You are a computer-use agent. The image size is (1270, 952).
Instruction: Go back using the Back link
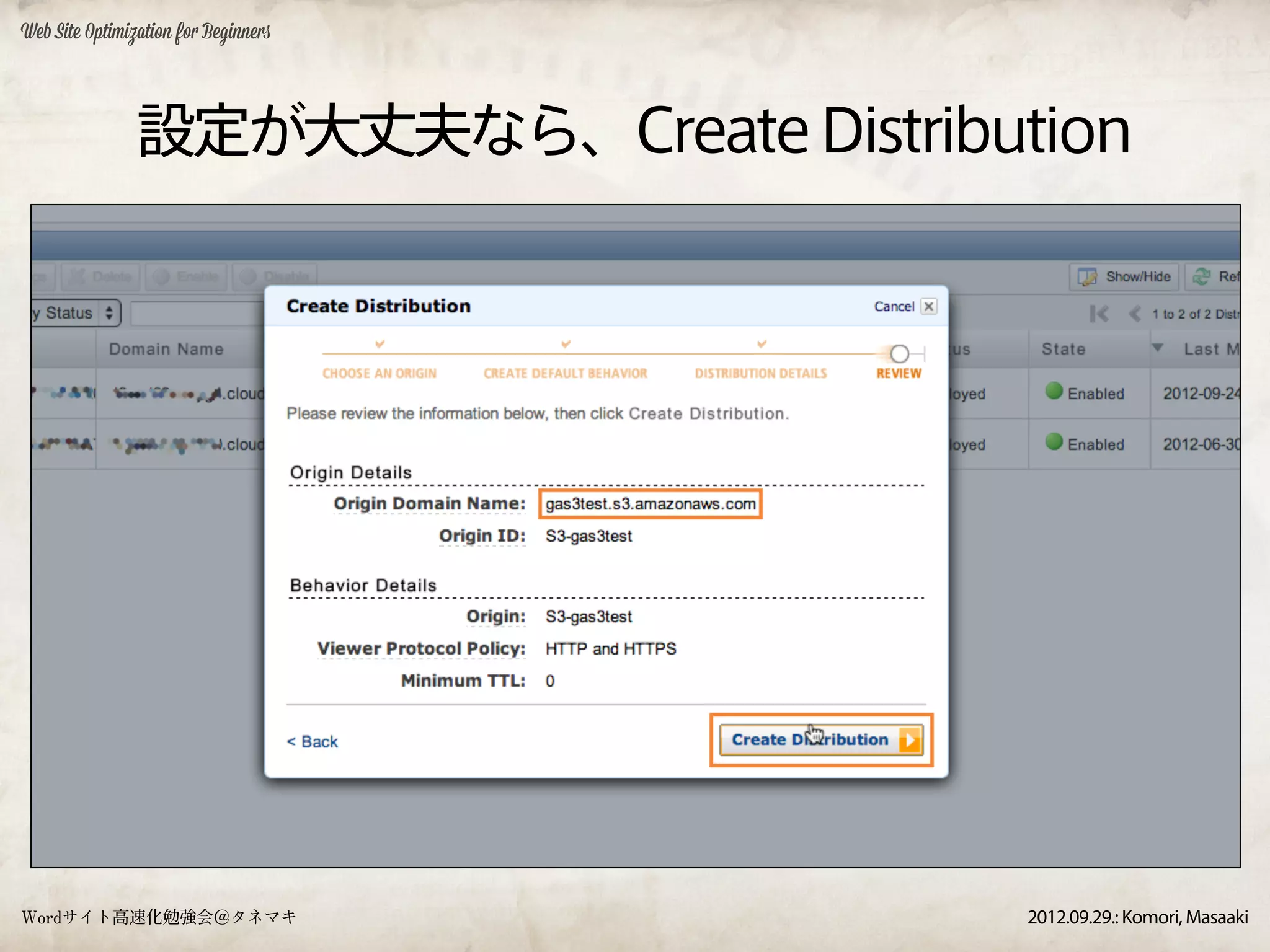tap(313, 742)
